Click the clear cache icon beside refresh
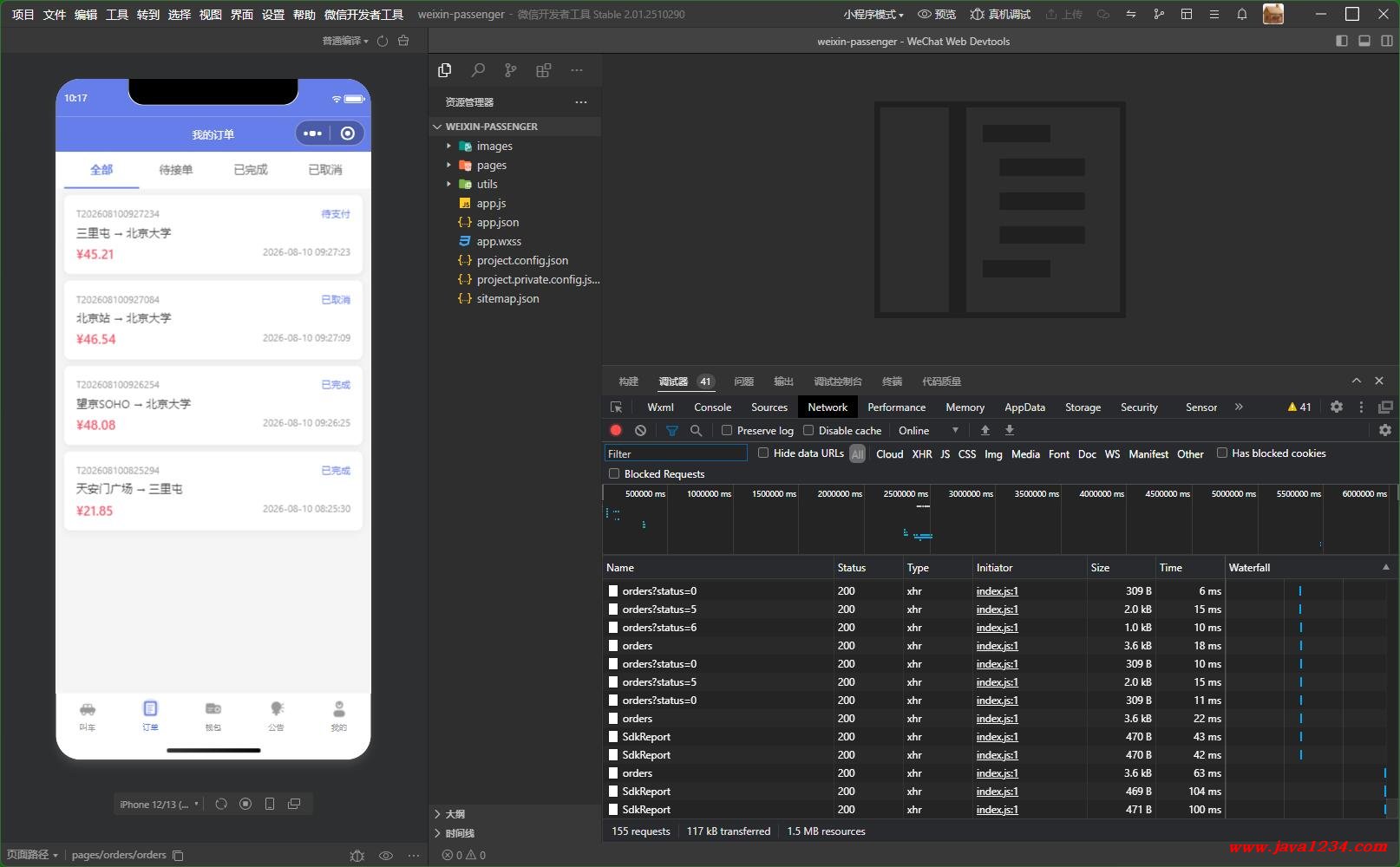Viewport: 1400px width, 867px height. pos(403,41)
